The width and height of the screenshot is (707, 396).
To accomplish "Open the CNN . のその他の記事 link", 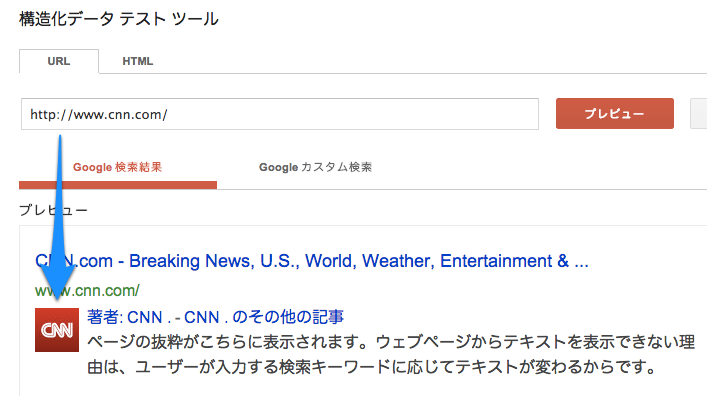I will tap(264, 317).
